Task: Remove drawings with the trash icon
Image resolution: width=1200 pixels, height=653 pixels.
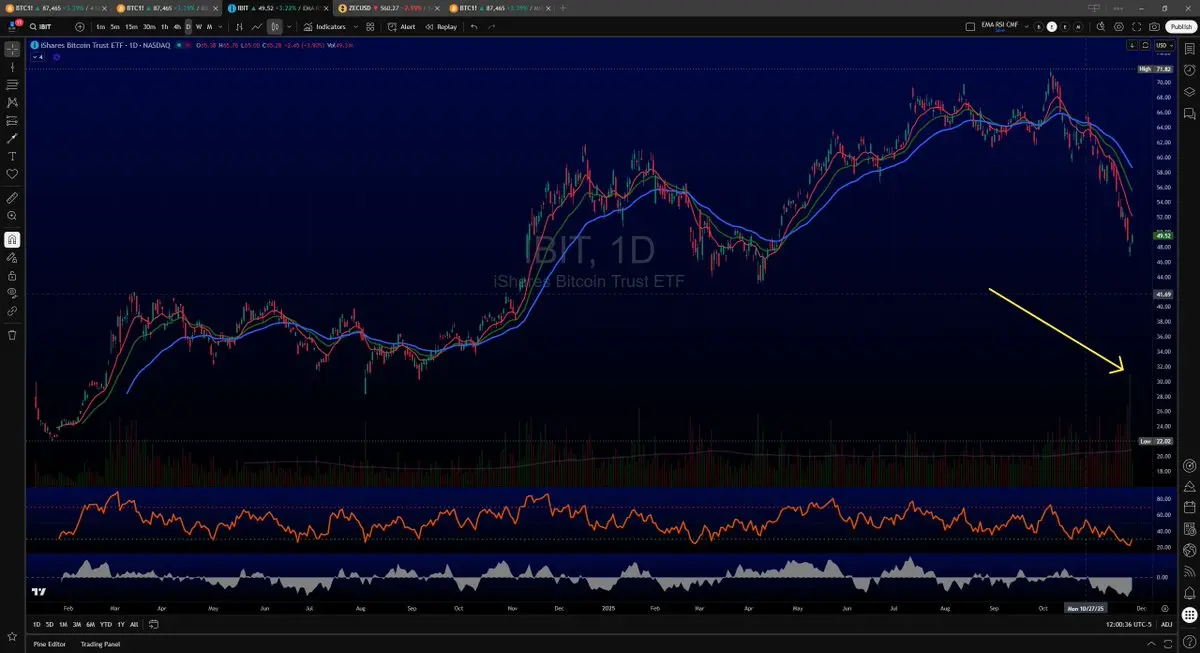Action: point(12,335)
